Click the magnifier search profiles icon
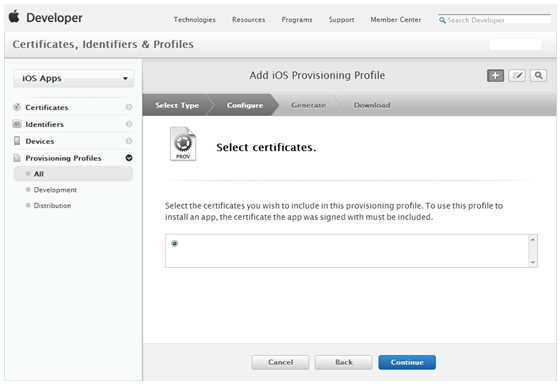The width and height of the screenshot is (560, 384). point(538,75)
